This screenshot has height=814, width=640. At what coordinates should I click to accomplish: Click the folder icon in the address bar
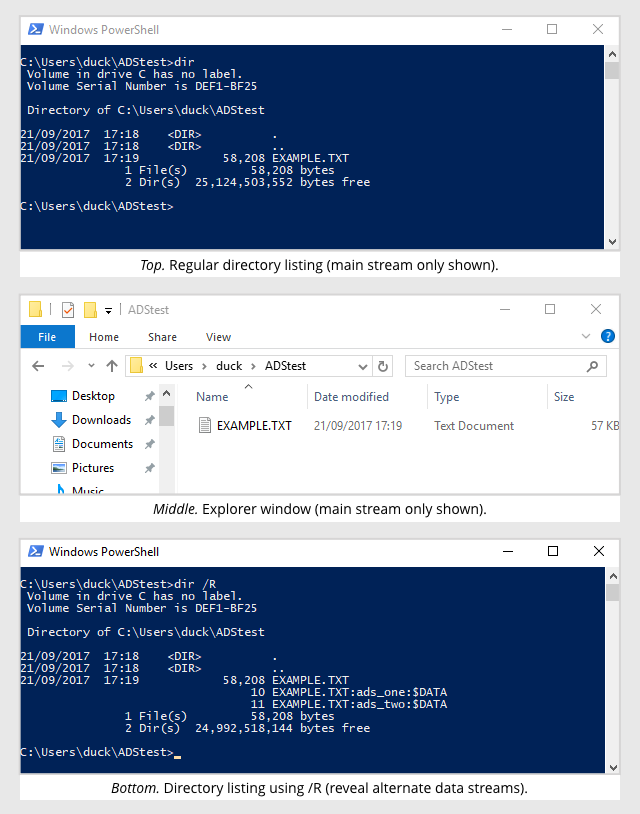pos(137,365)
